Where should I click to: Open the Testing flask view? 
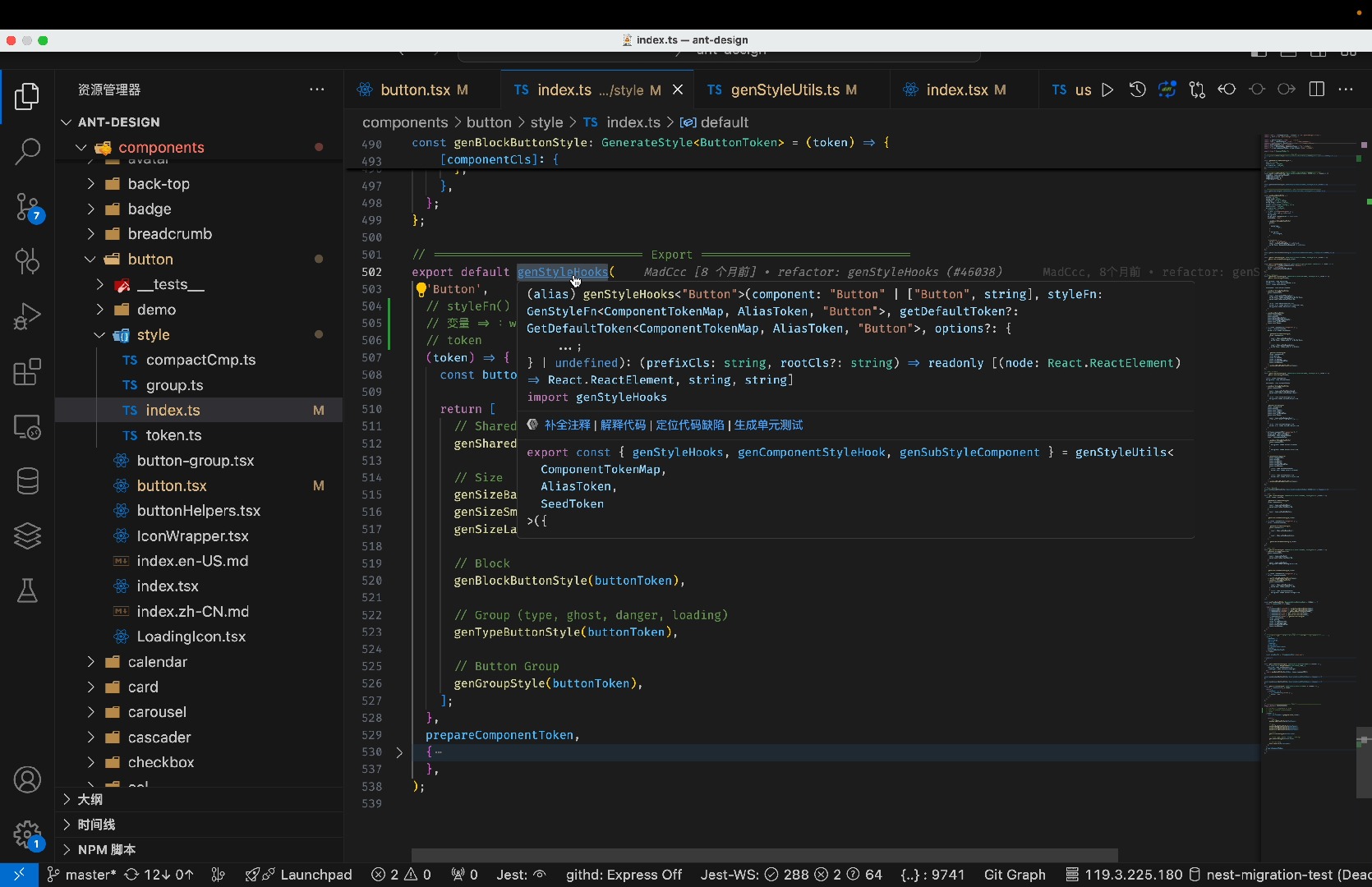[27, 591]
